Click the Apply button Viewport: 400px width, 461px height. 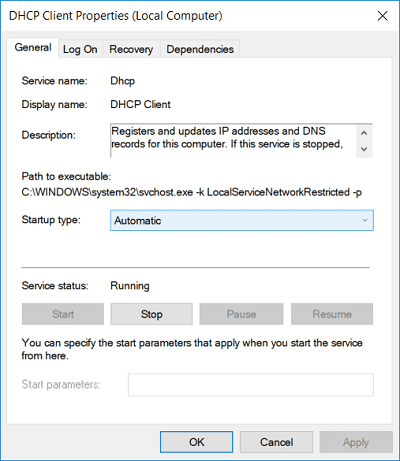(356, 442)
